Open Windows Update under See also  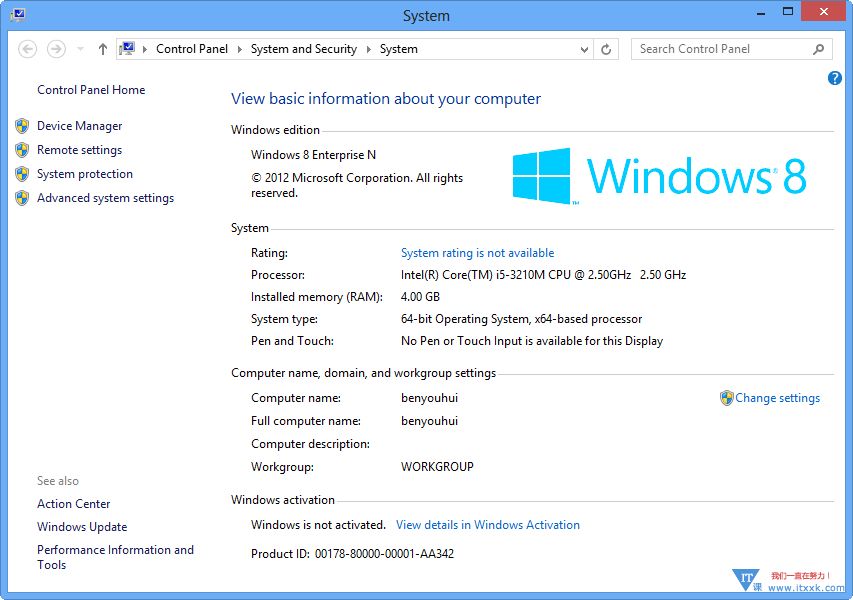pyautogui.click(x=82, y=527)
